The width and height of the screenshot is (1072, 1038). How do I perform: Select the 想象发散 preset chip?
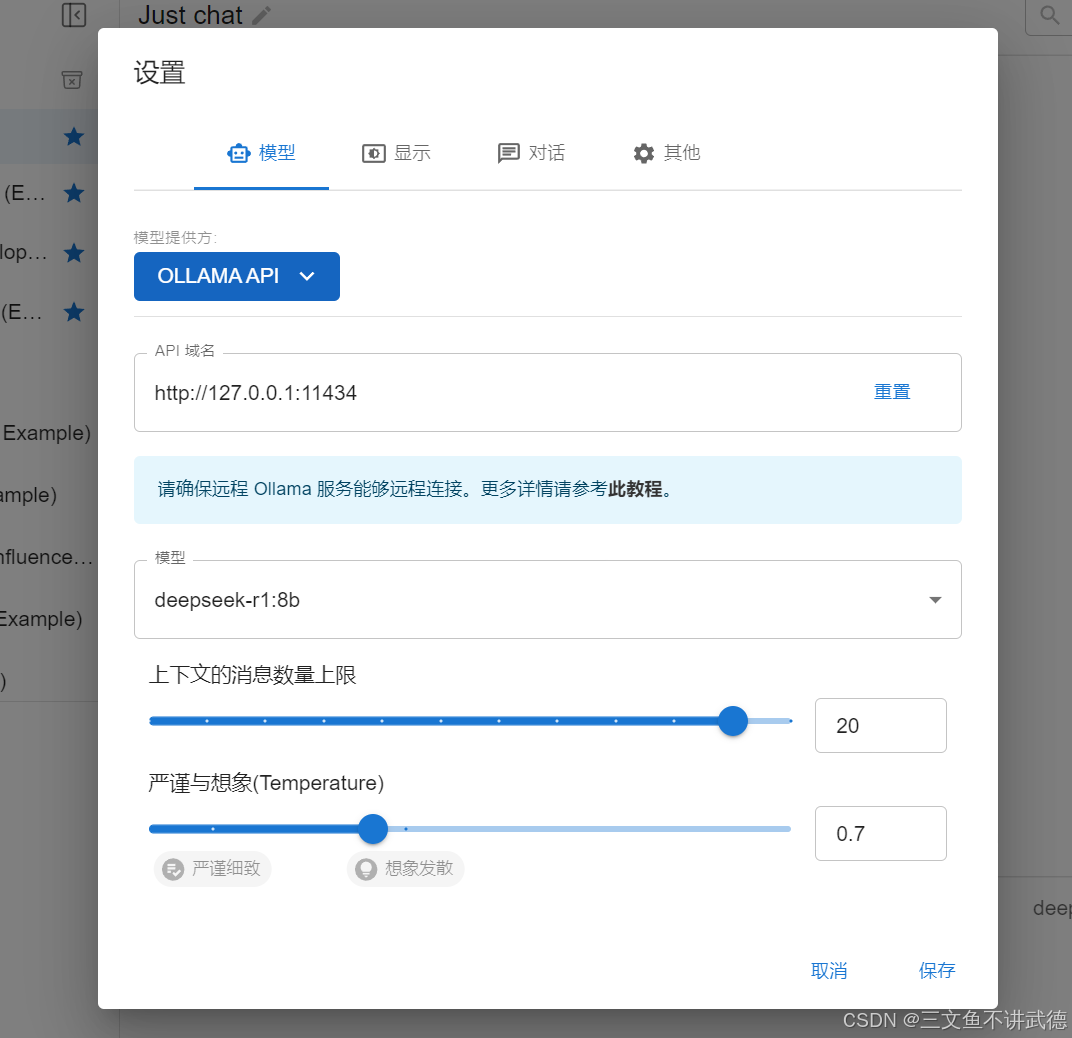[x=405, y=869]
